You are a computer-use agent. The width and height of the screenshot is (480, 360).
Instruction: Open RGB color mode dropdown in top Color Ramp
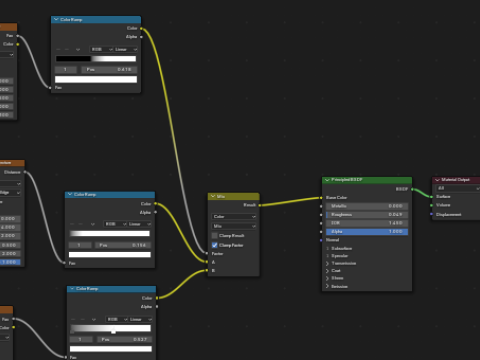101,49
